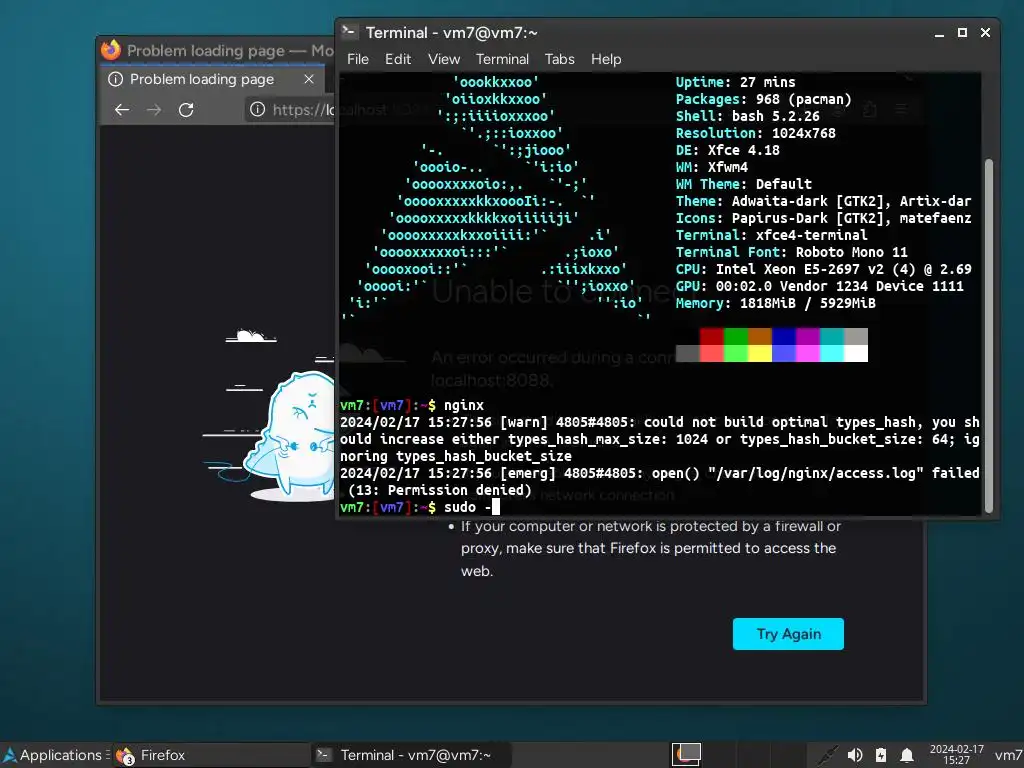Open the Edit menu in Terminal
Screen dimensions: 1024x768
(x=398, y=59)
